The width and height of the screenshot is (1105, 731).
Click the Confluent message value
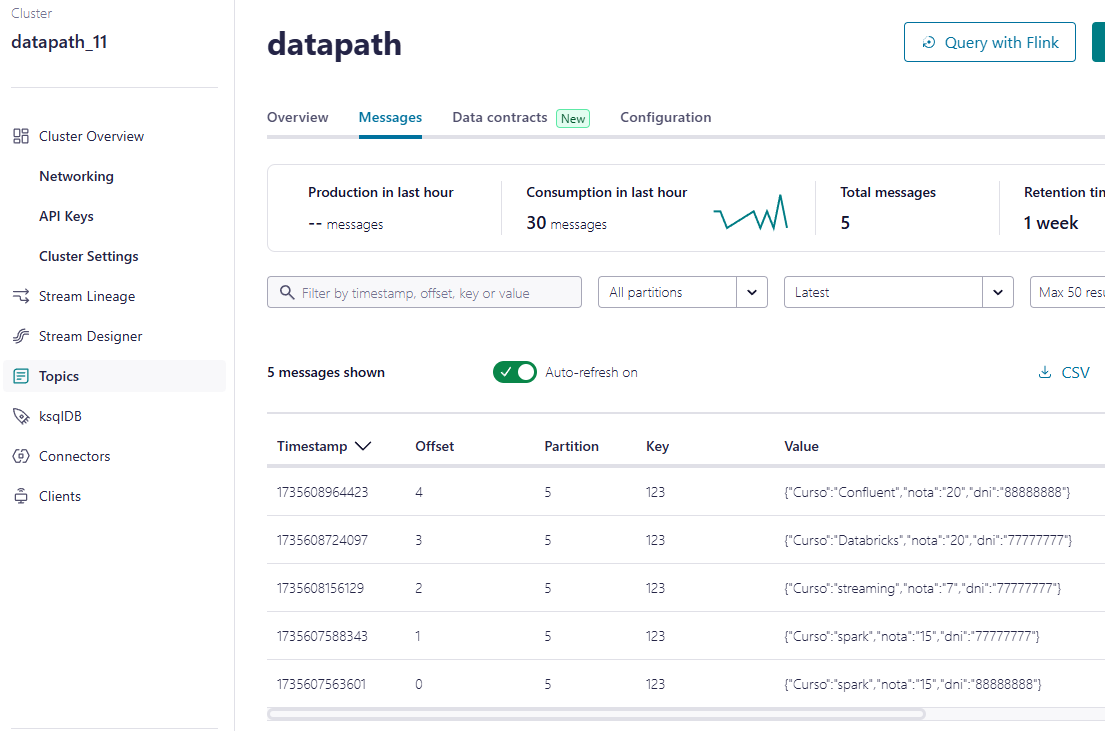(927, 492)
